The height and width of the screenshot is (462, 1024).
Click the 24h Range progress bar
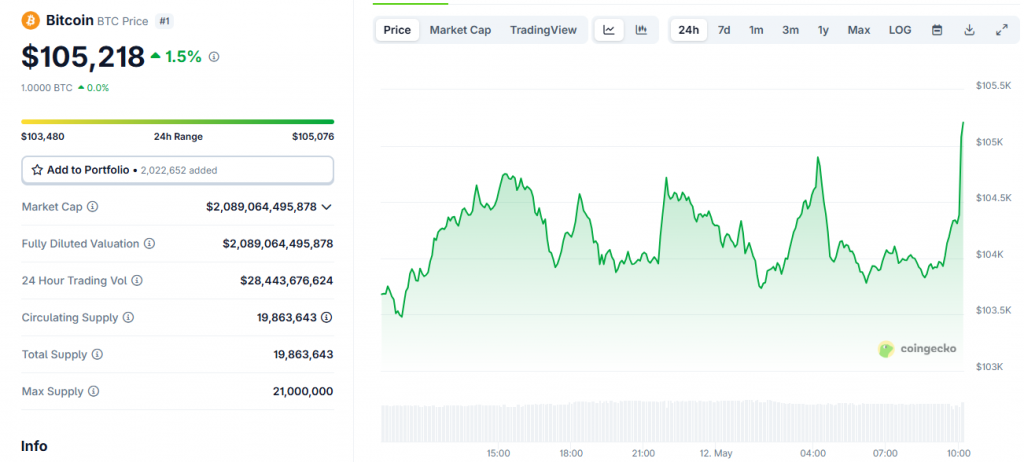(178, 122)
